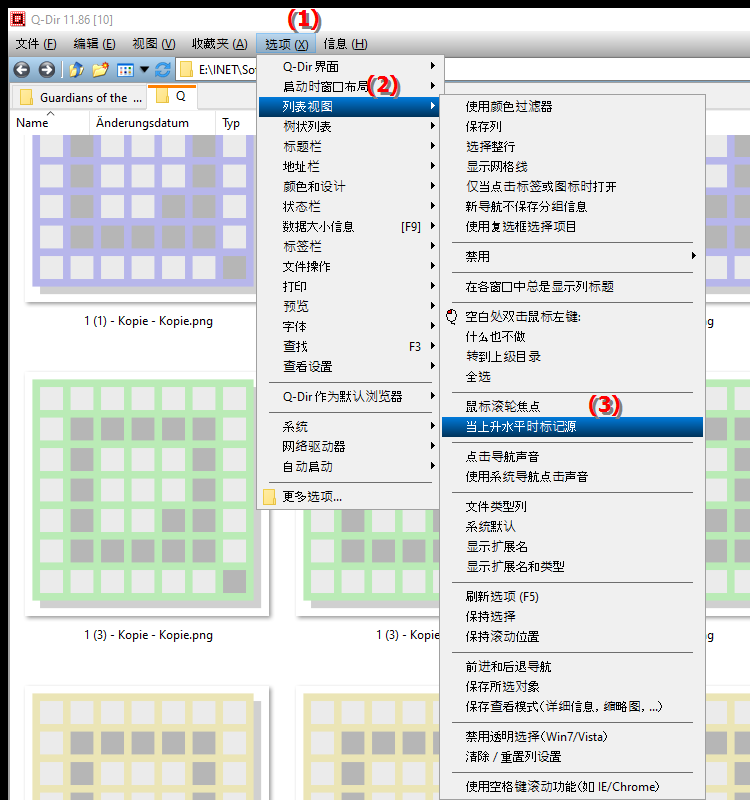The height and width of the screenshot is (800, 750).
Task: Open the 收藏夹 (A) menu
Action: 219,44
